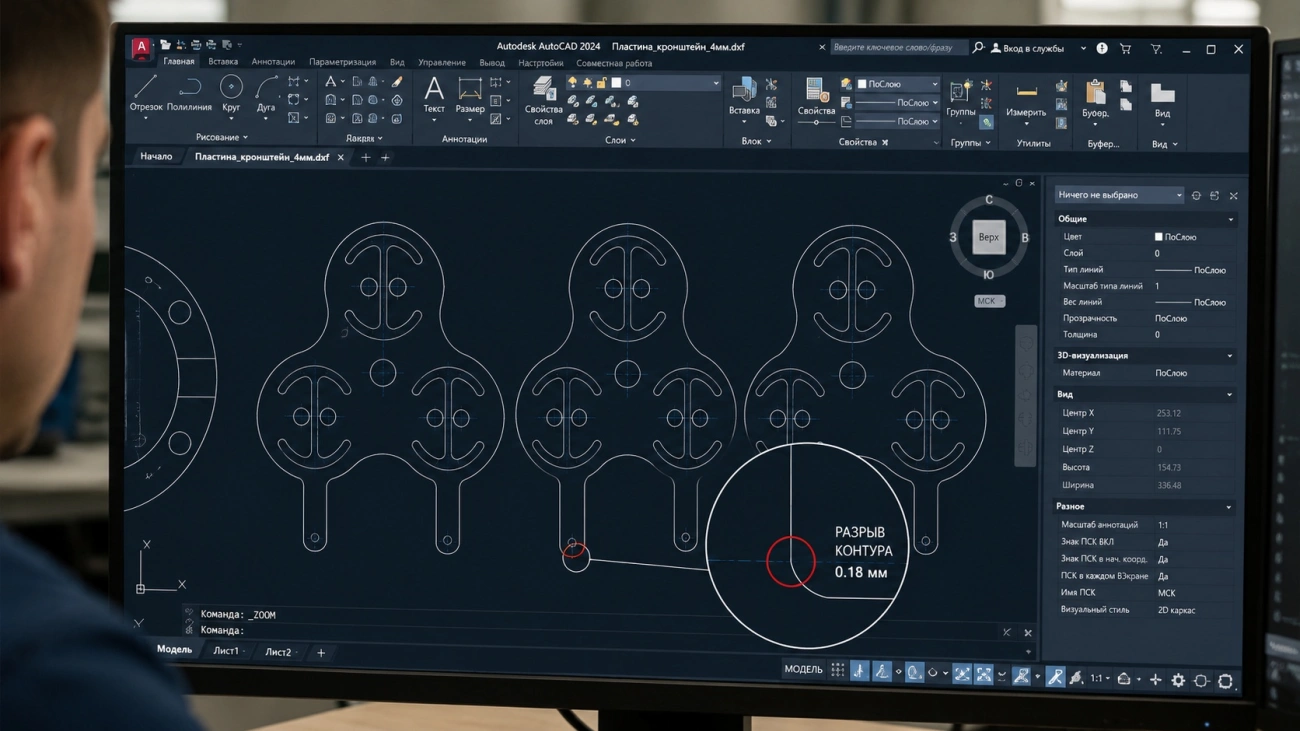Click the МСК coordinate system button

(989, 301)
